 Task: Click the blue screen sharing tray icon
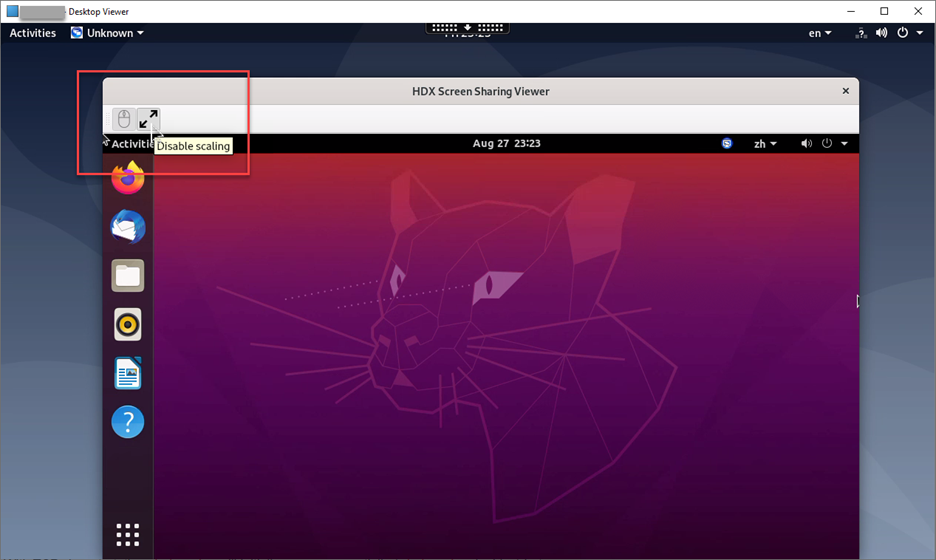tap(726, 143)
